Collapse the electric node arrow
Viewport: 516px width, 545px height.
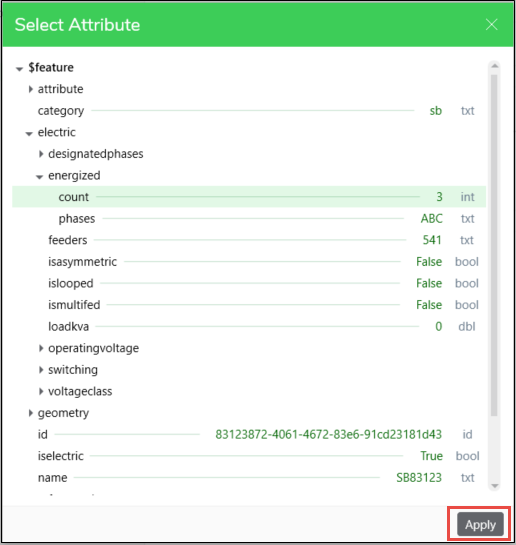(29, 133)
